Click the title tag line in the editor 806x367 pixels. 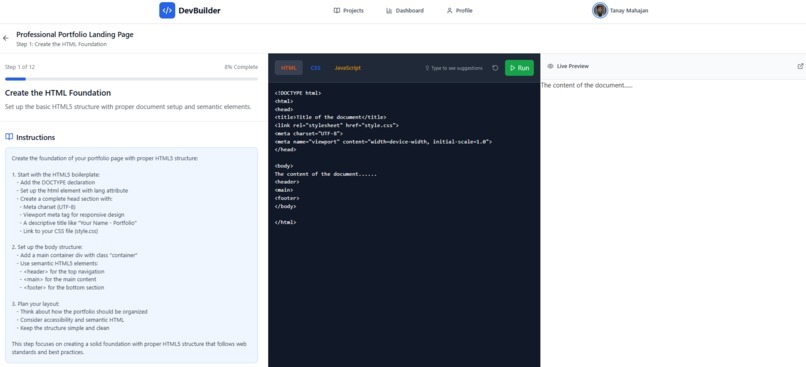click(331, 117)
